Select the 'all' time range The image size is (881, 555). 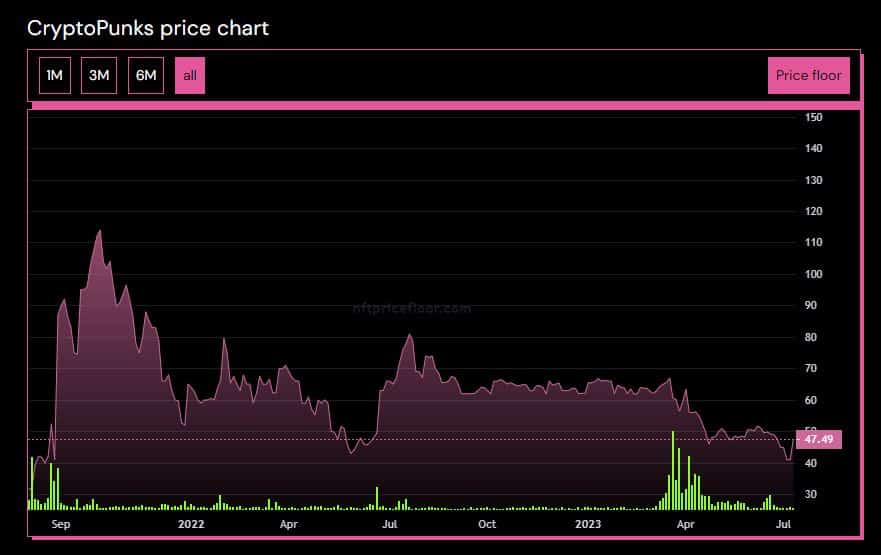(190, 75)
